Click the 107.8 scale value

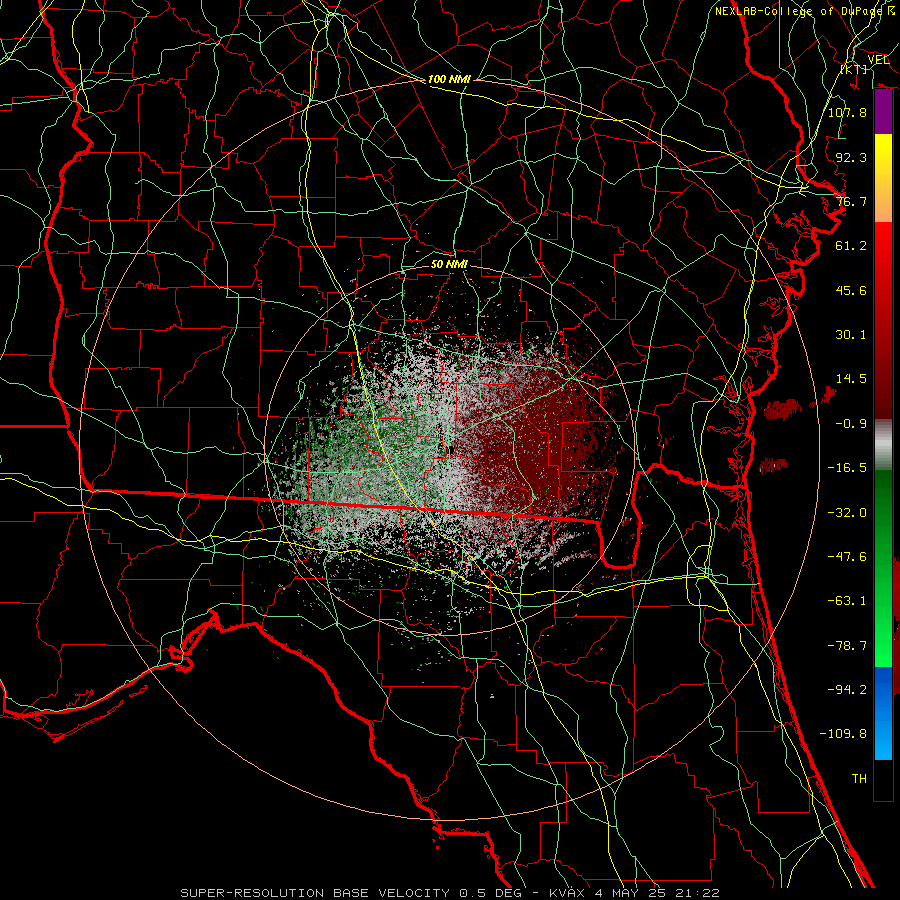click(847, 112)
